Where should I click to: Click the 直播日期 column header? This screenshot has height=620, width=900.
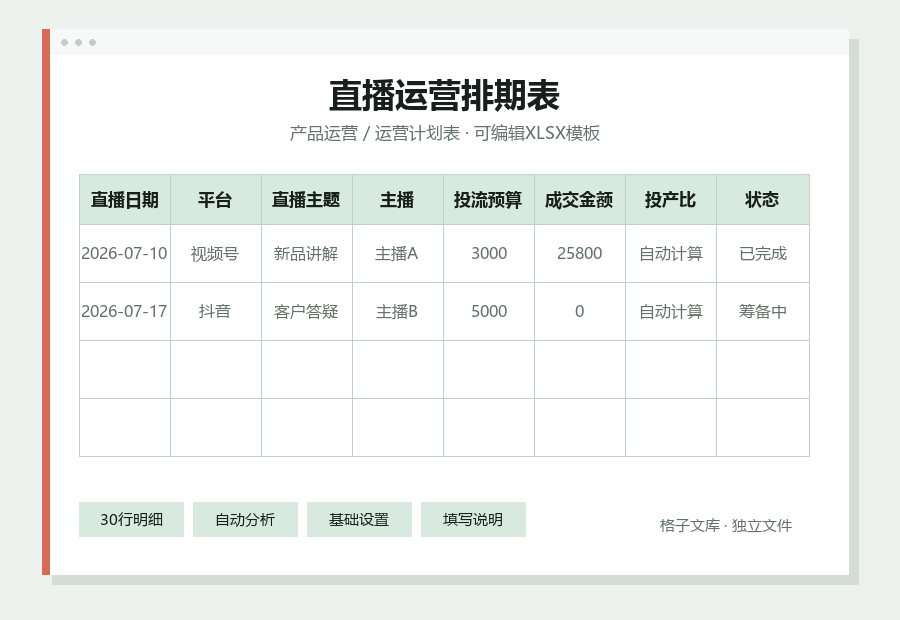click(x=125, y=200)
